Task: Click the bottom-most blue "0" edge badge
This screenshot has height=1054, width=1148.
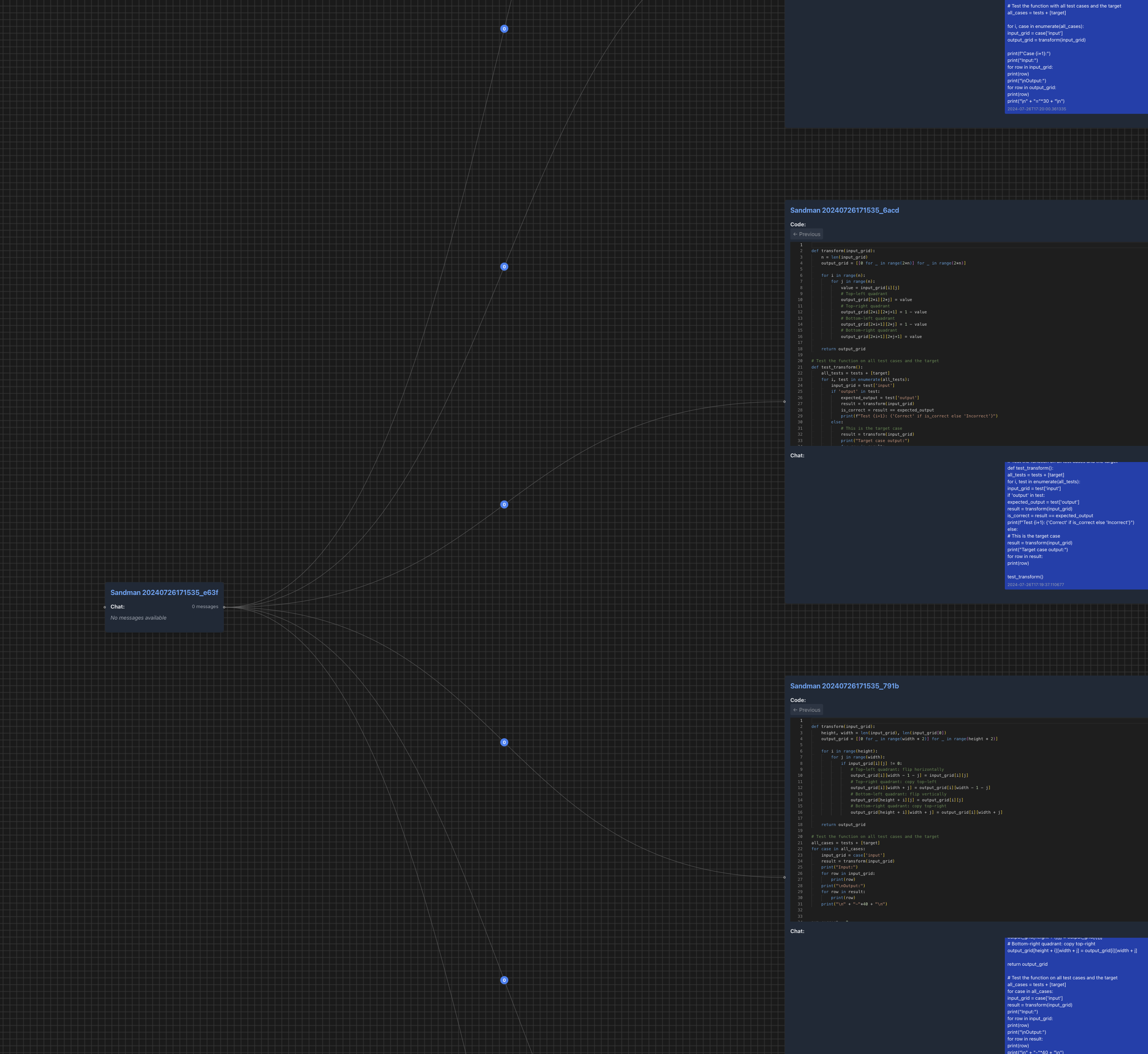Action: tap(504, 980)
